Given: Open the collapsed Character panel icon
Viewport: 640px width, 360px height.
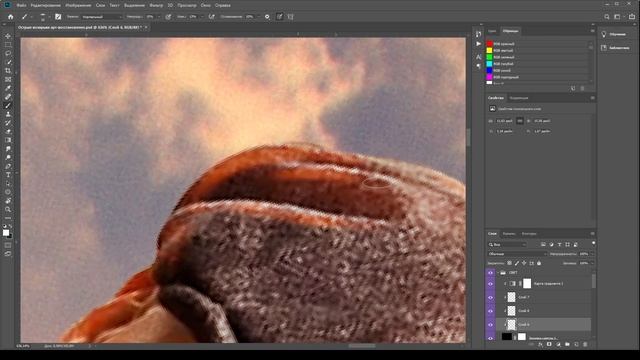Looking at the screenshot, I should click(478, 57).
